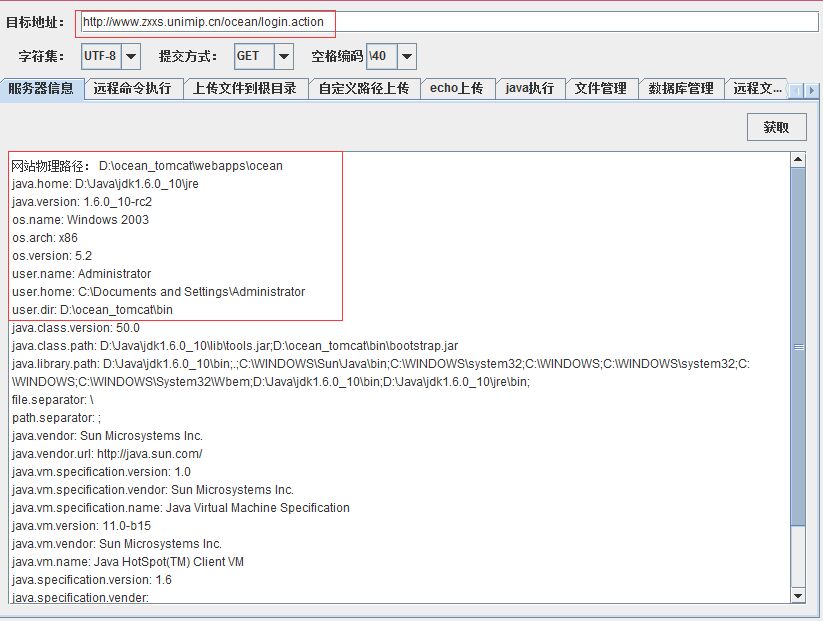Click the java.home line

(x=105, y=184)
